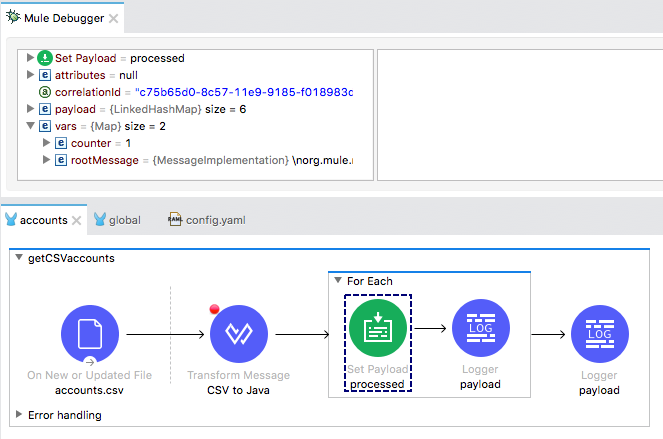663x439 pixels.
Task: Click the vars 'size = 2' value
Action: (x=145, y=126)
